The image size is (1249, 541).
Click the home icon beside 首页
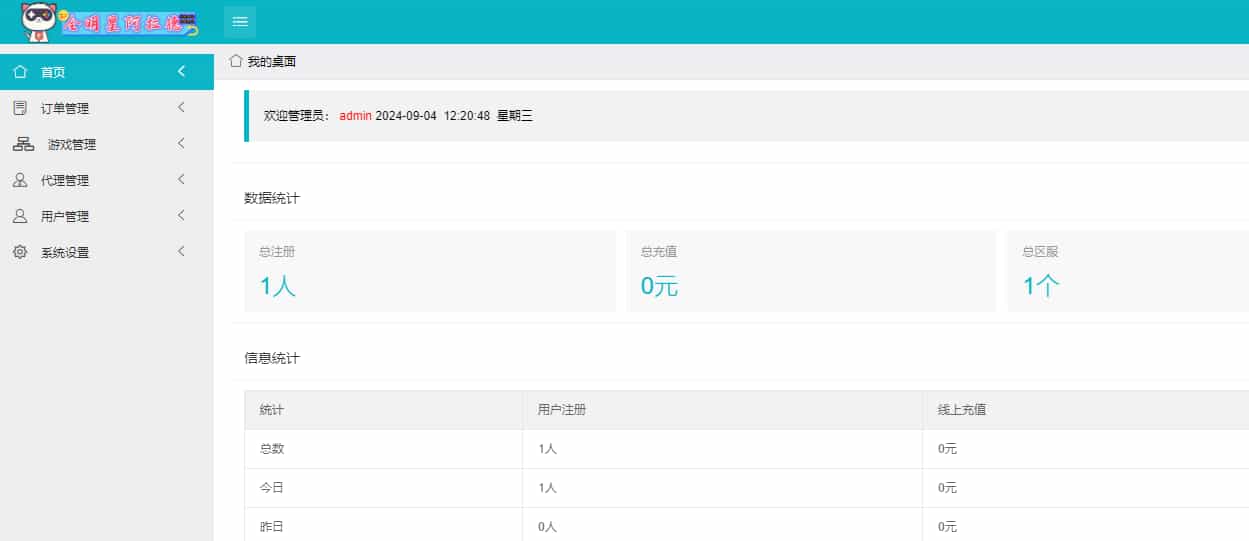click(20, 72)
